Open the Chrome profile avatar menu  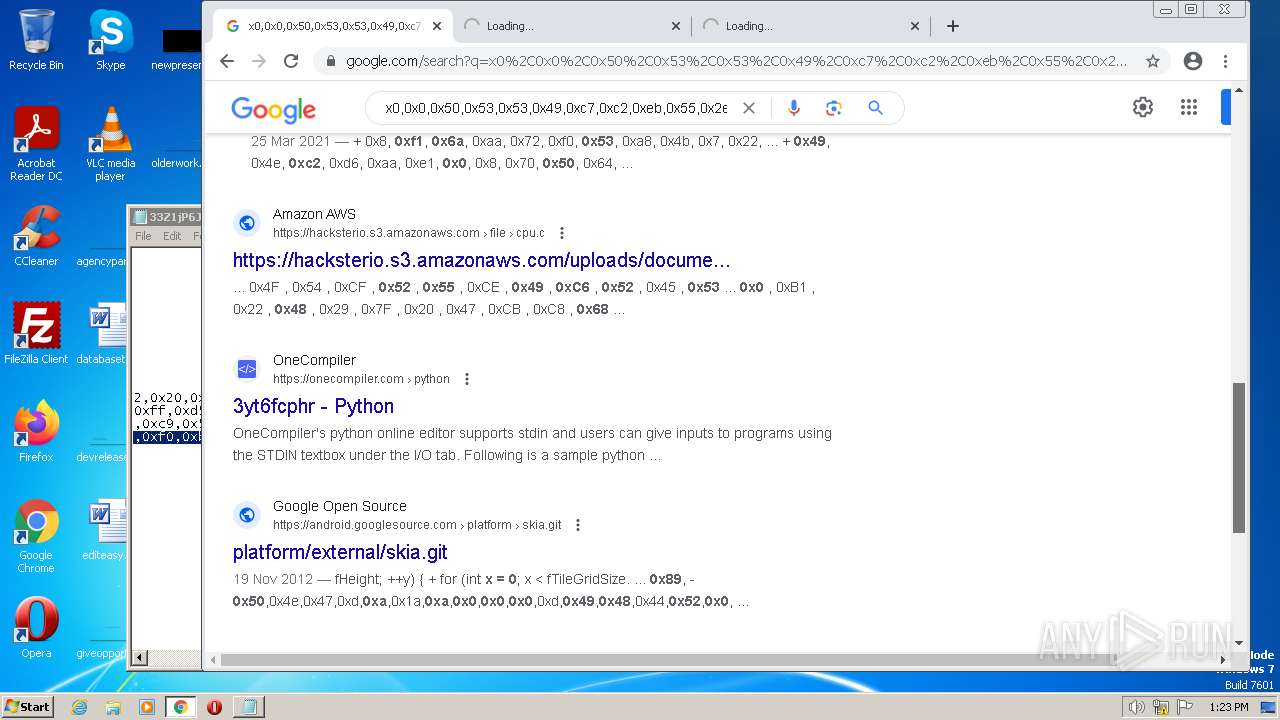(x=1192, y=61)
